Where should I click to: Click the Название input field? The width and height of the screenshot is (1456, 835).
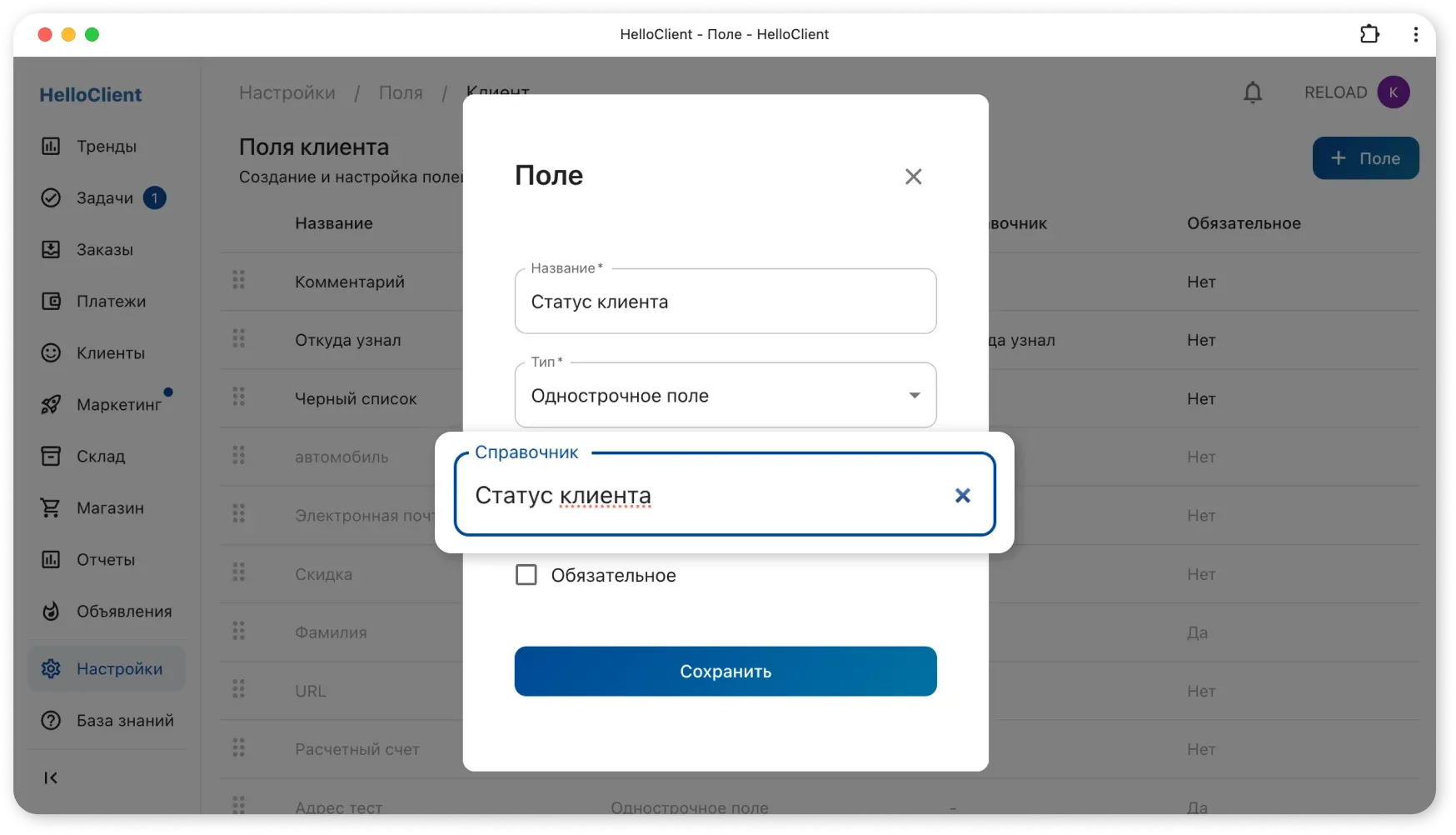[725, 302]
